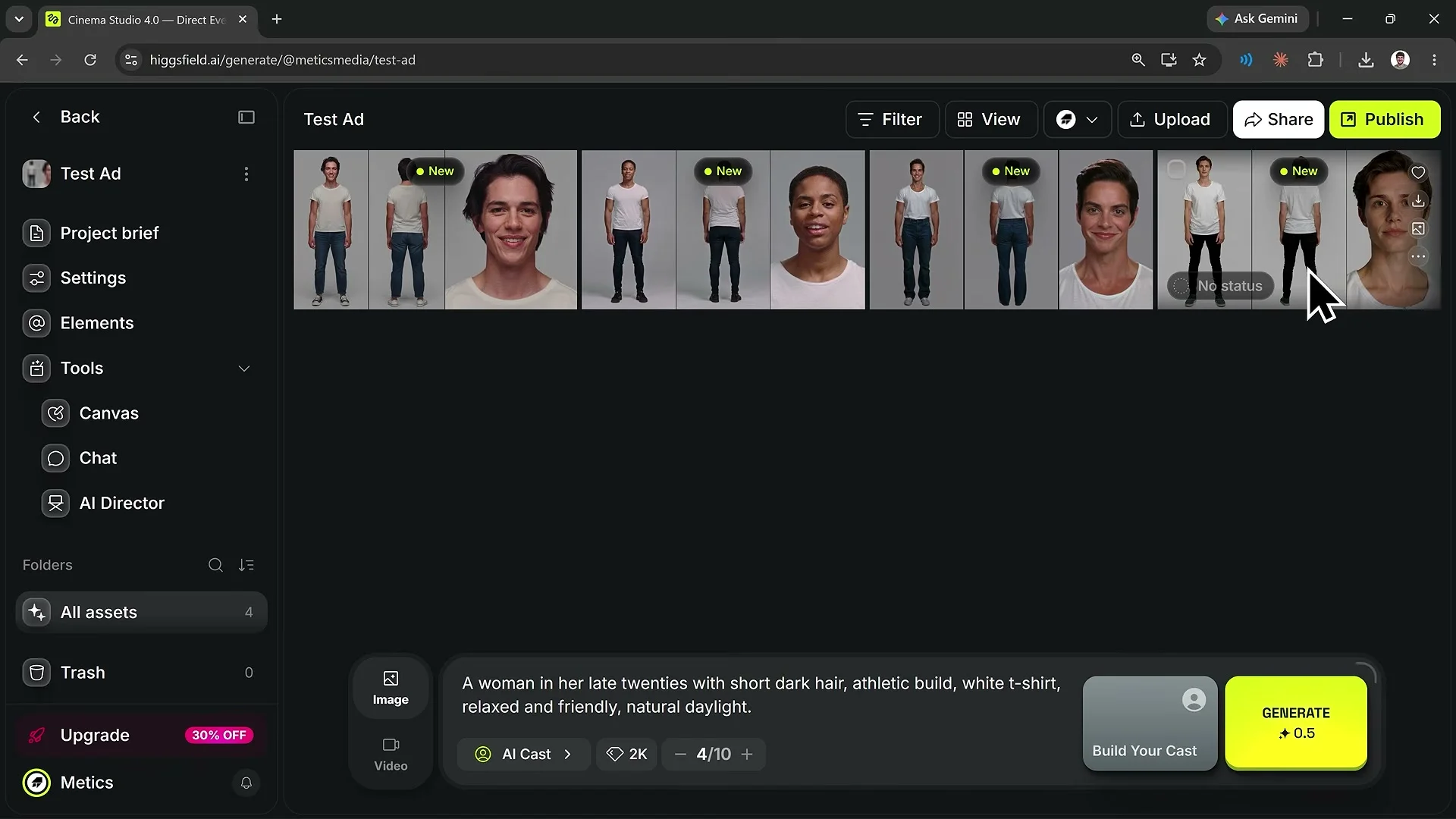
Task: Open Test Ad project options menu
Action: [x=246, y=174]
